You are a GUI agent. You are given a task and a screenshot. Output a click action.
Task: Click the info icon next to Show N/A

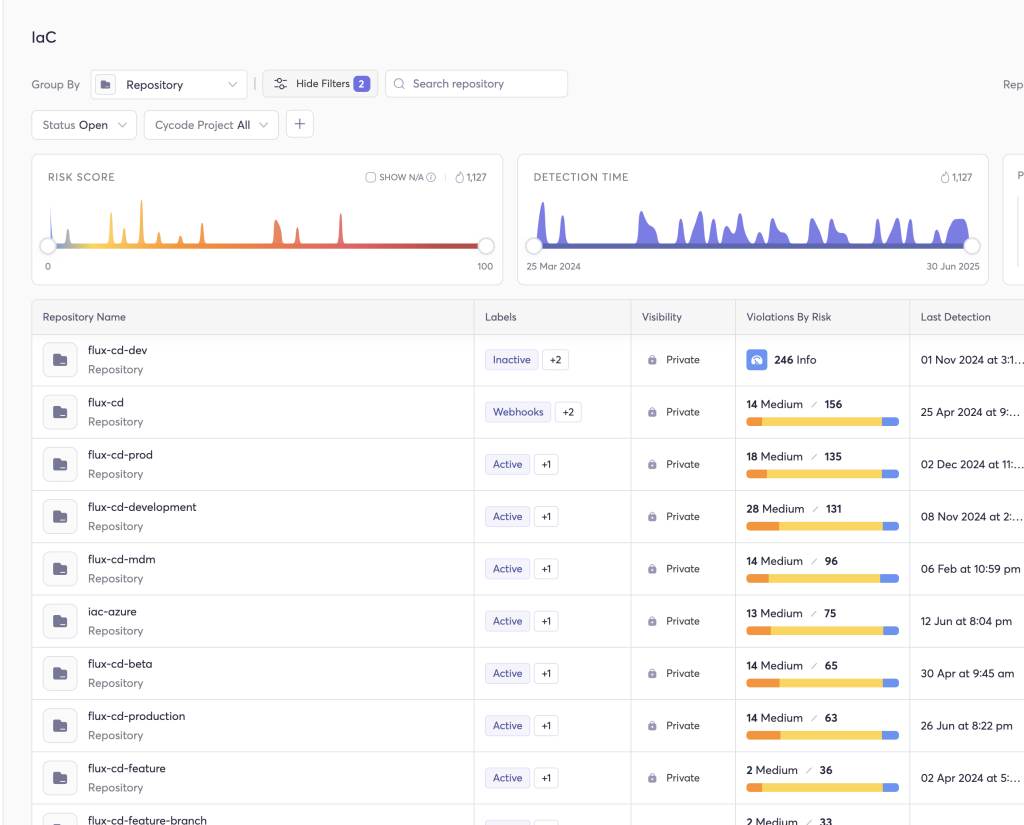pos(431,178)
